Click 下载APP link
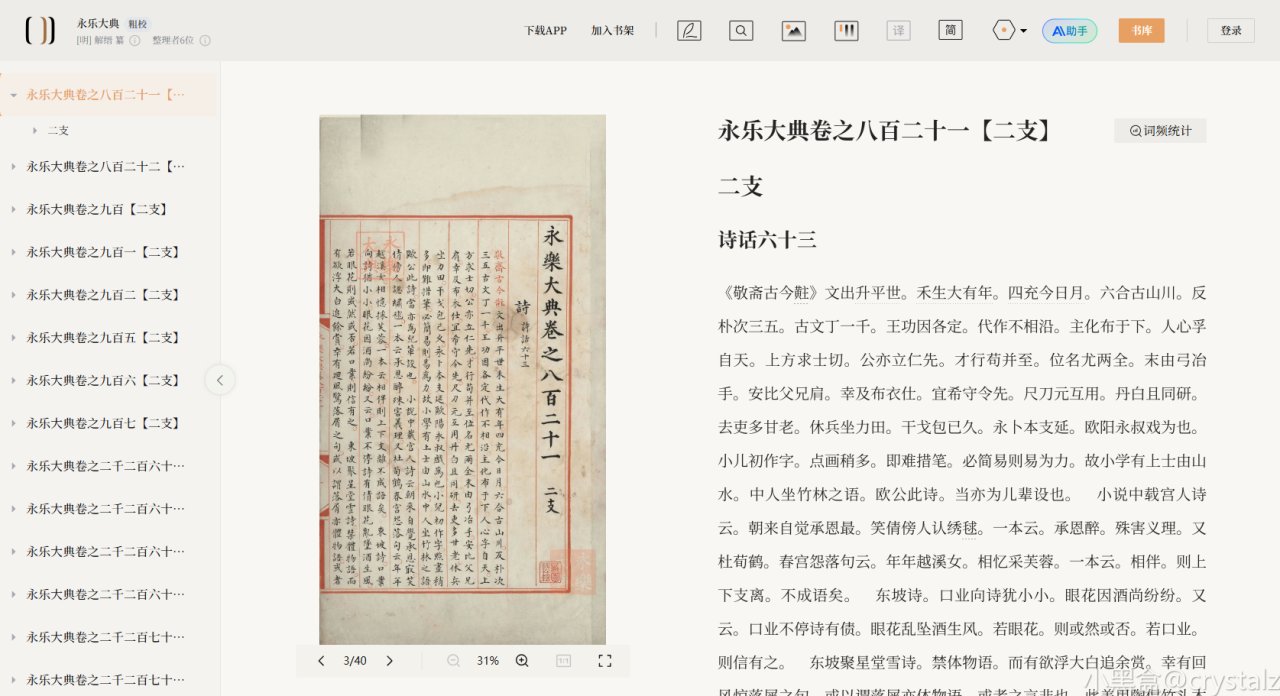The width and height of the screenshot is (1280, 696). point(545,30)
